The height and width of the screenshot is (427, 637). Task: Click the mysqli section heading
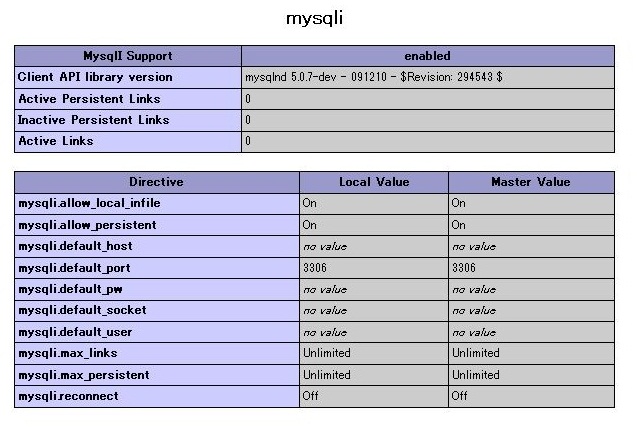pyautogui.click(x=314, y=19)
